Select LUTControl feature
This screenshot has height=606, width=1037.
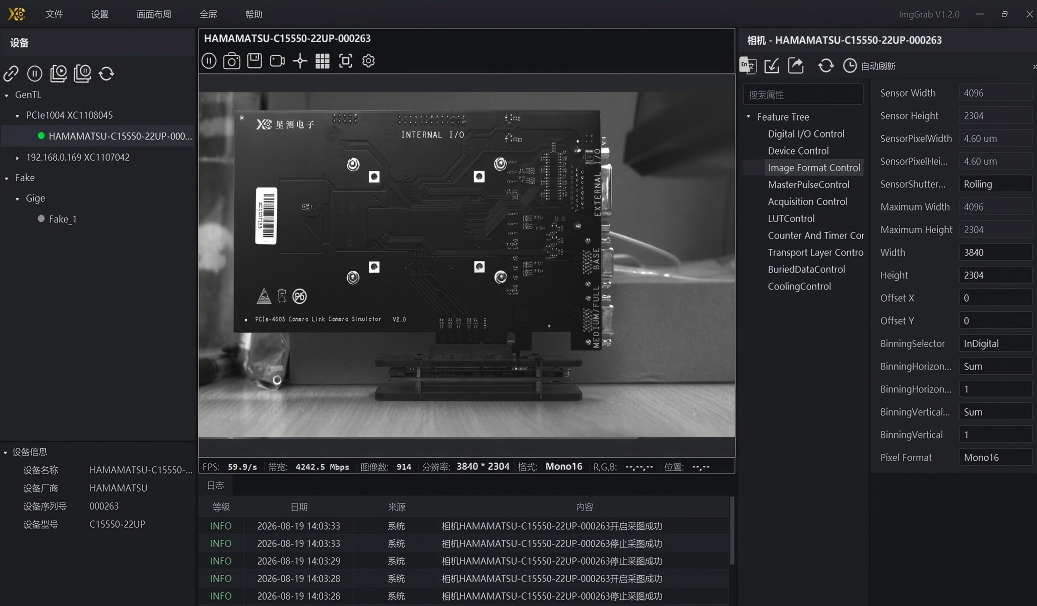(791, 218)
